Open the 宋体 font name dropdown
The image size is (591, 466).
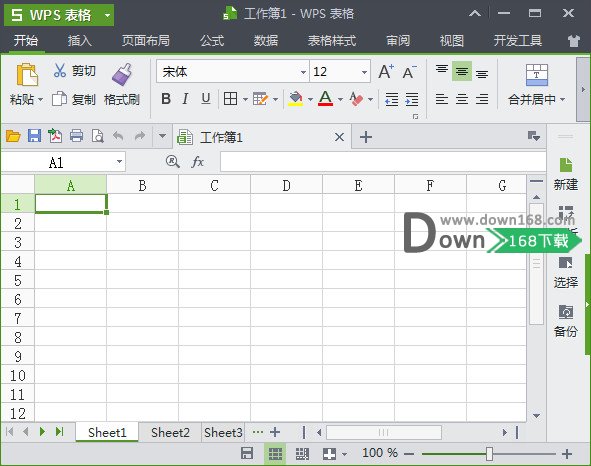[x=303, y=72]
